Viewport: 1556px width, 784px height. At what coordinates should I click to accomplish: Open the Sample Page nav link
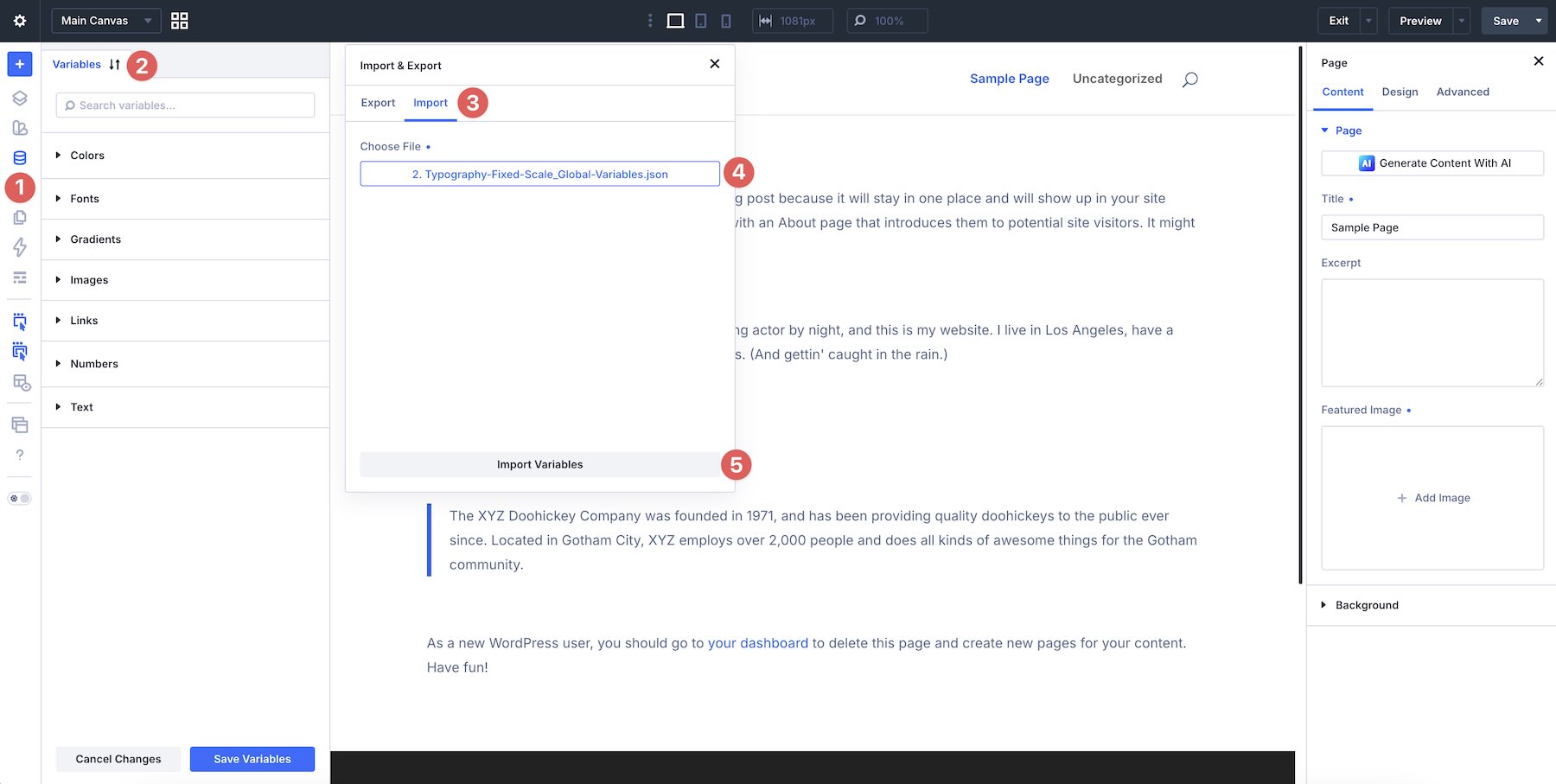pos(1010,79)
